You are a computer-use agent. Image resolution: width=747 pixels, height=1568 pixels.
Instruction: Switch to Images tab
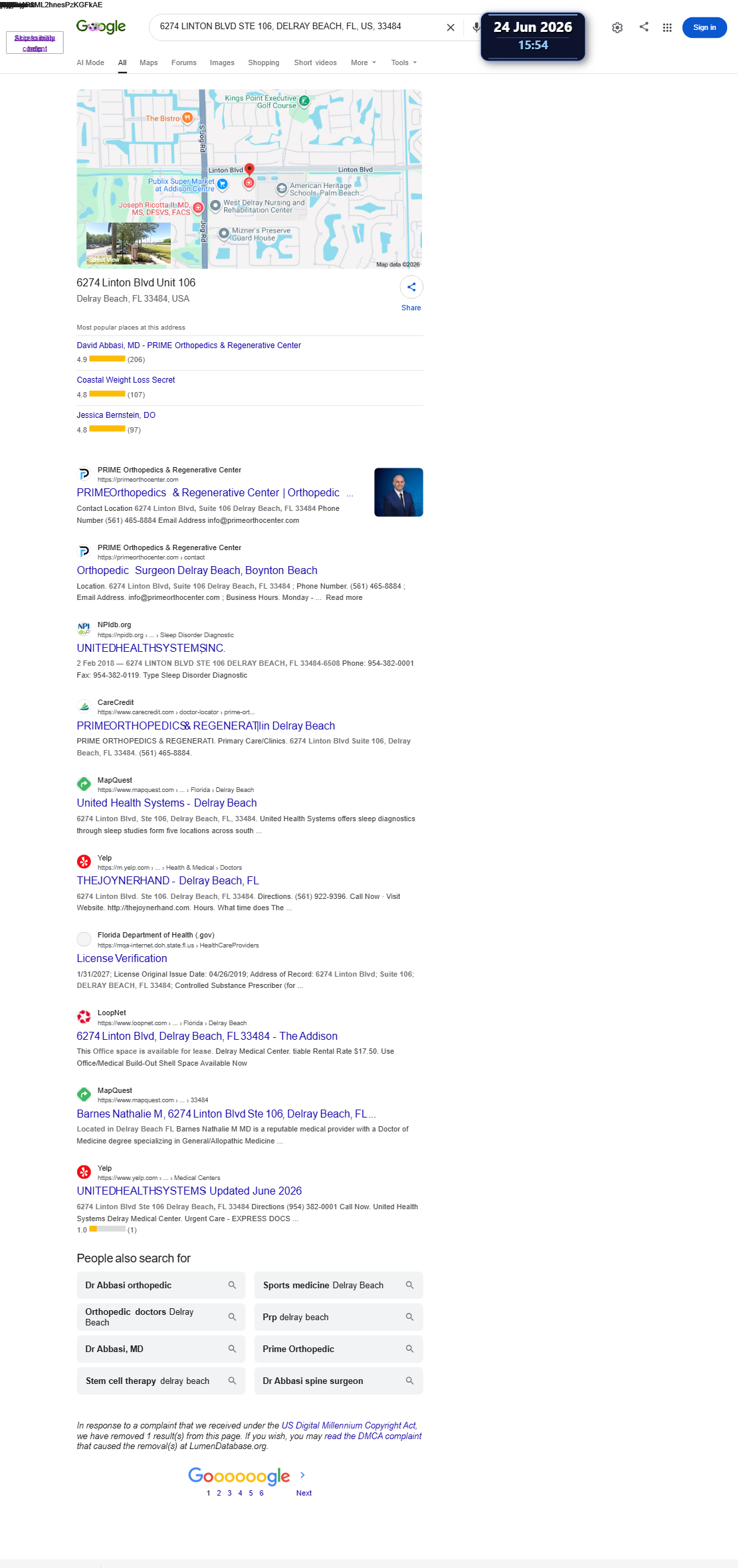[222, 62]
